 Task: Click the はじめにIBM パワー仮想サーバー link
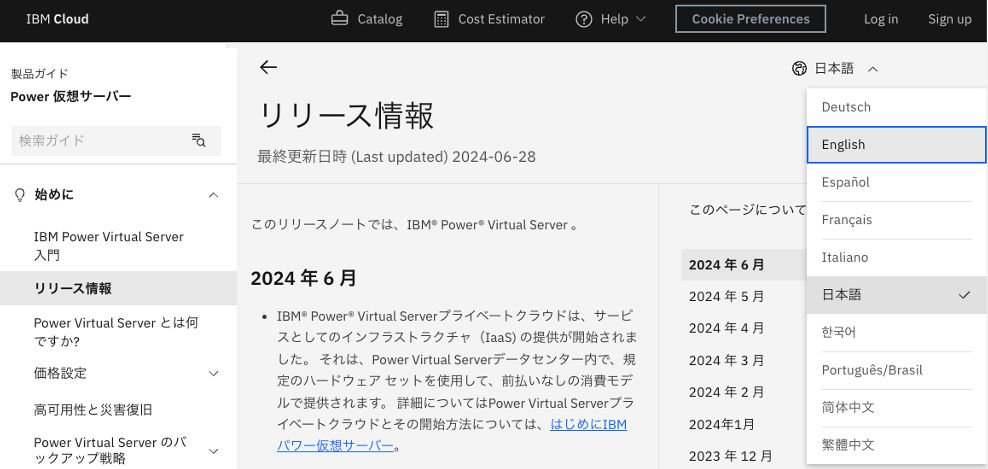click(452, 435)
